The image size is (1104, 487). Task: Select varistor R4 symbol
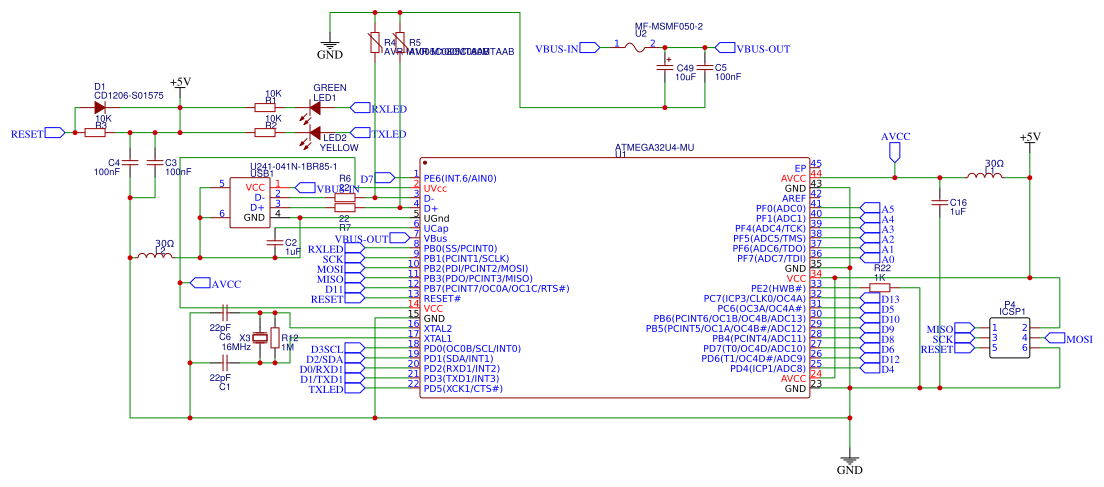[x=375, y=44]
